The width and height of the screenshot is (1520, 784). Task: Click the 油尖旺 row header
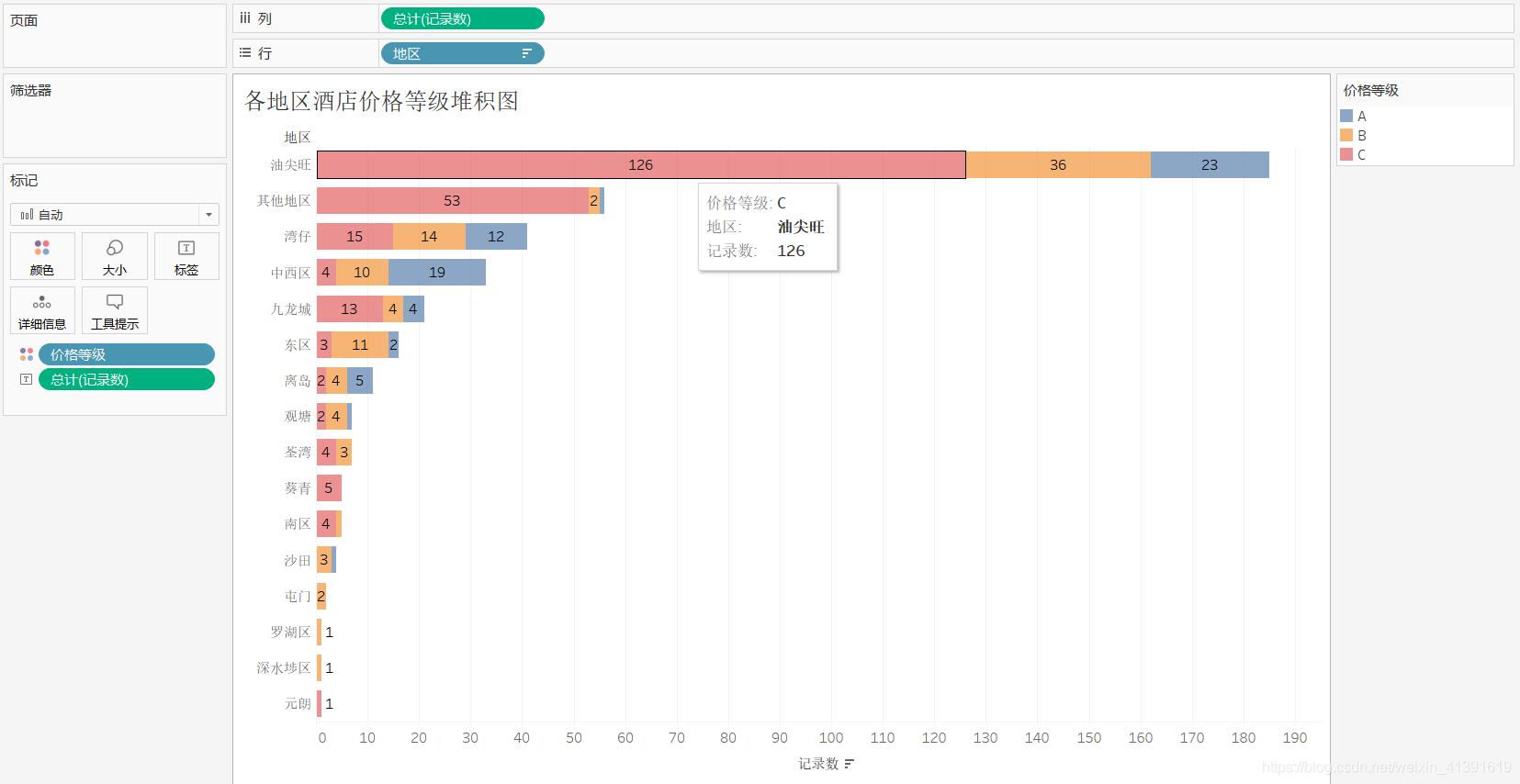click(x=290, y=165)
